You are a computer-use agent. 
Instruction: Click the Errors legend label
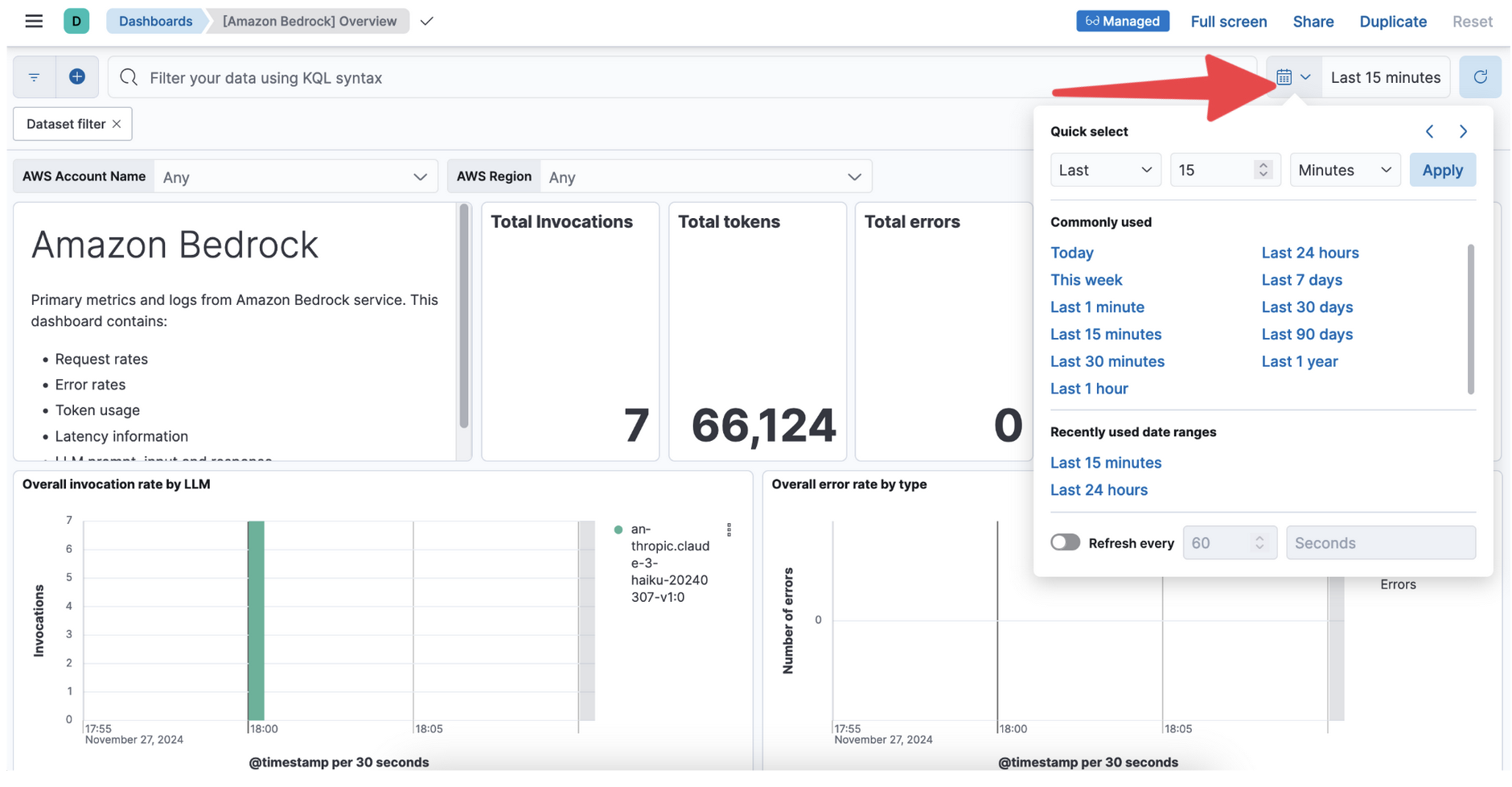(x=1398, y=585)
